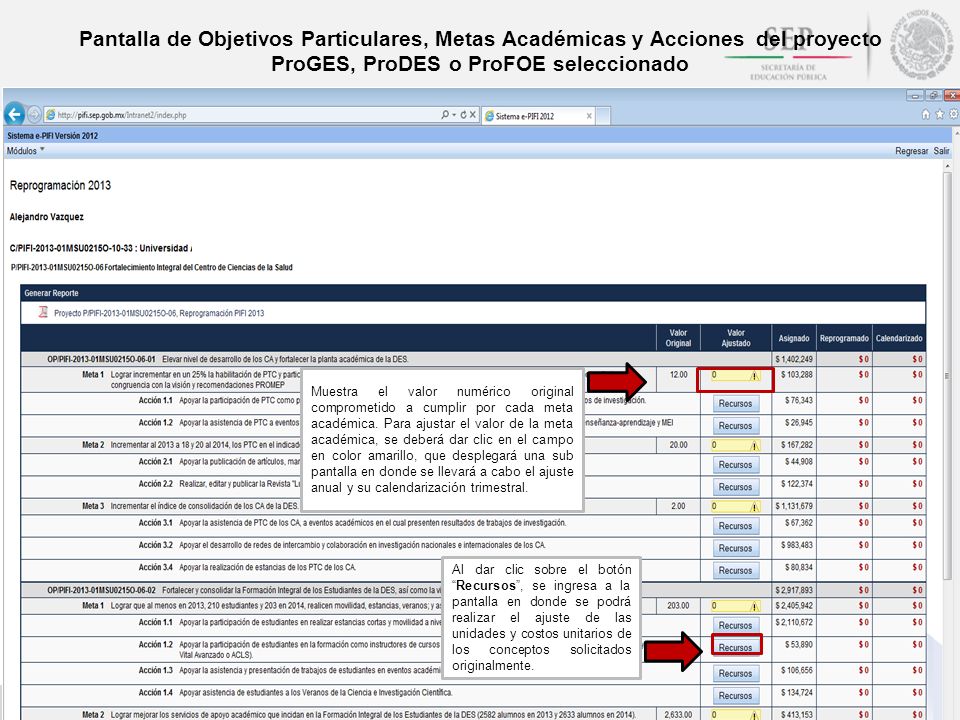960x720 pixels.
Task: Click the $ 1,402,249 assigned amount
Action: [x=794, y=359]
